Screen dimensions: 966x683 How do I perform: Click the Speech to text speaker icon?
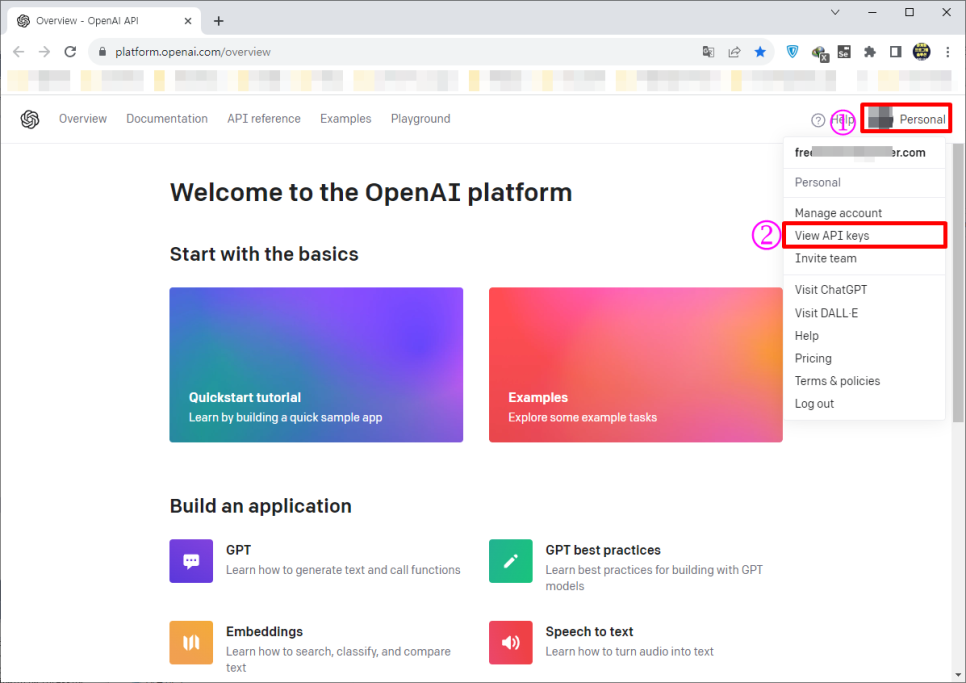click(511, 642)
